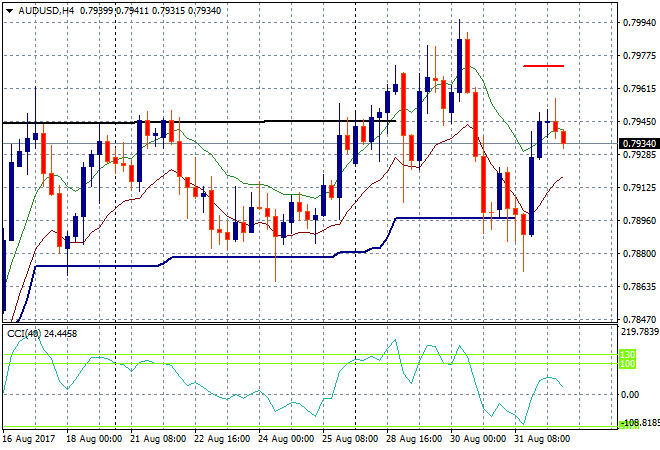Click the 30 Aug 00:00 time label
Viewport: 660px width, 450px height.
click(x=478, y=439)
